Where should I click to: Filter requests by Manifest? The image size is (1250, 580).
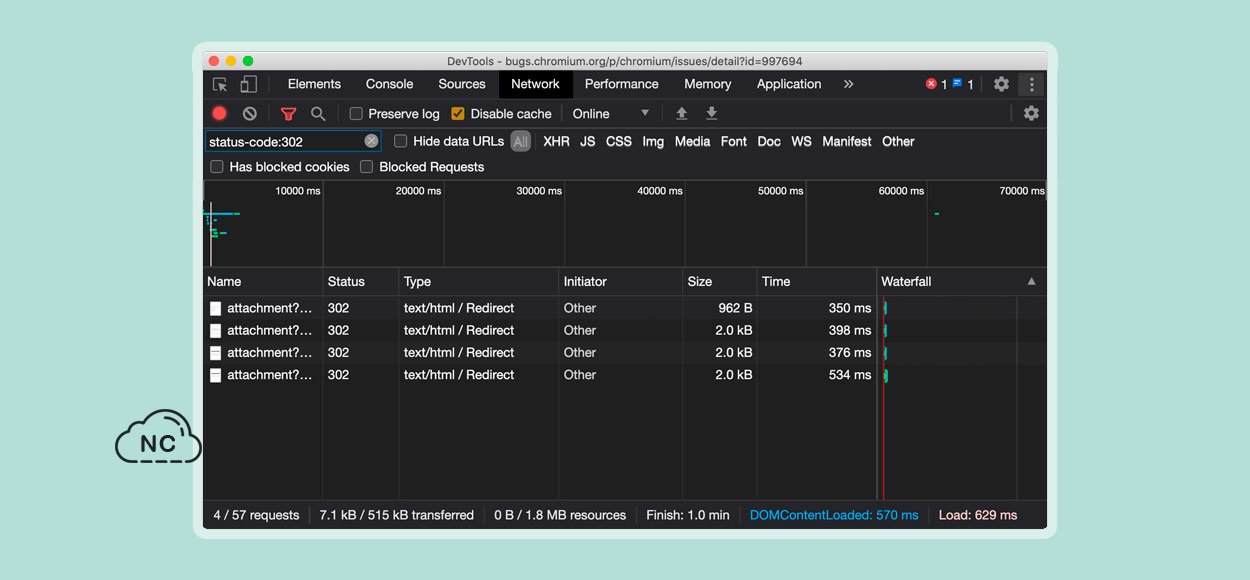tap(847, 142)
